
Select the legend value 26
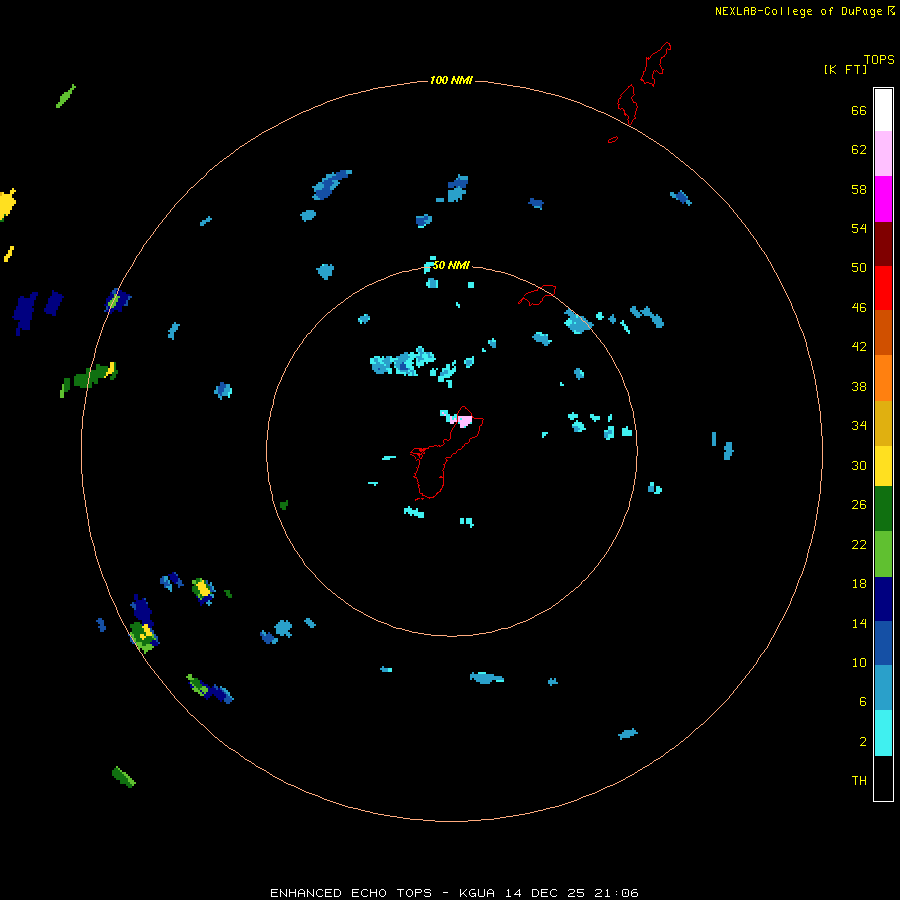(859, 505)
